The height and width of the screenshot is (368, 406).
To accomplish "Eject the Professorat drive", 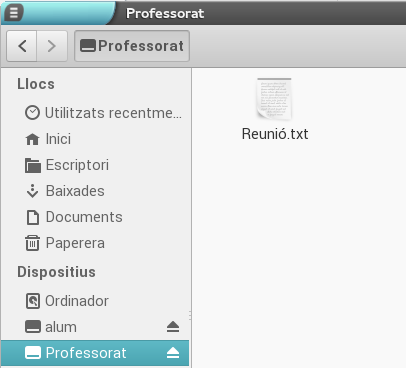I will point(173,353).
